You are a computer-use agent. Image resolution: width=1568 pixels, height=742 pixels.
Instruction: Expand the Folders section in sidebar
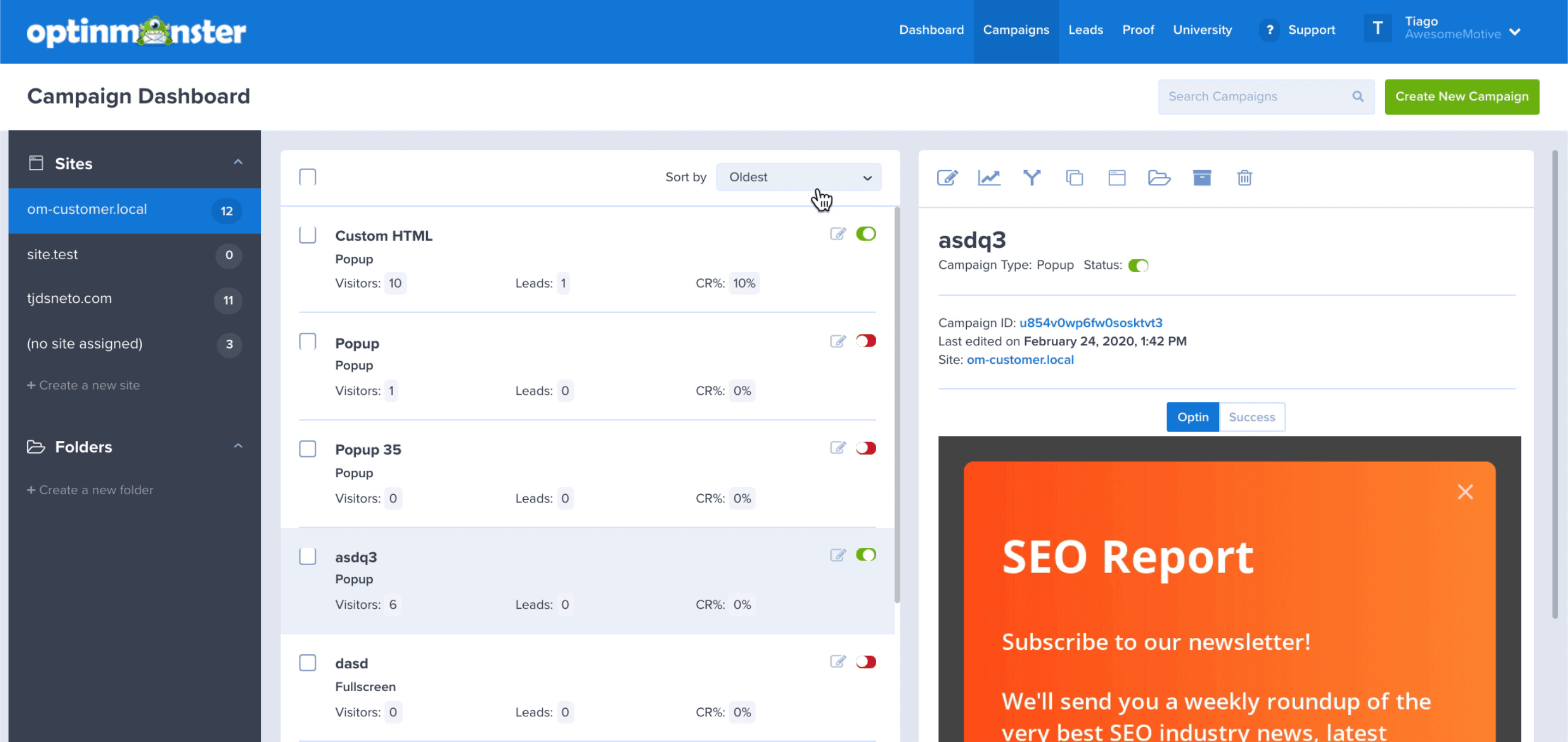point(238,446)
